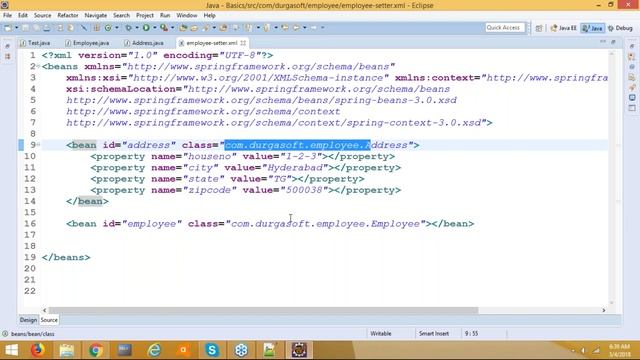
Task: Collapse the address bean on line 9
Action: tap(38, 144)
